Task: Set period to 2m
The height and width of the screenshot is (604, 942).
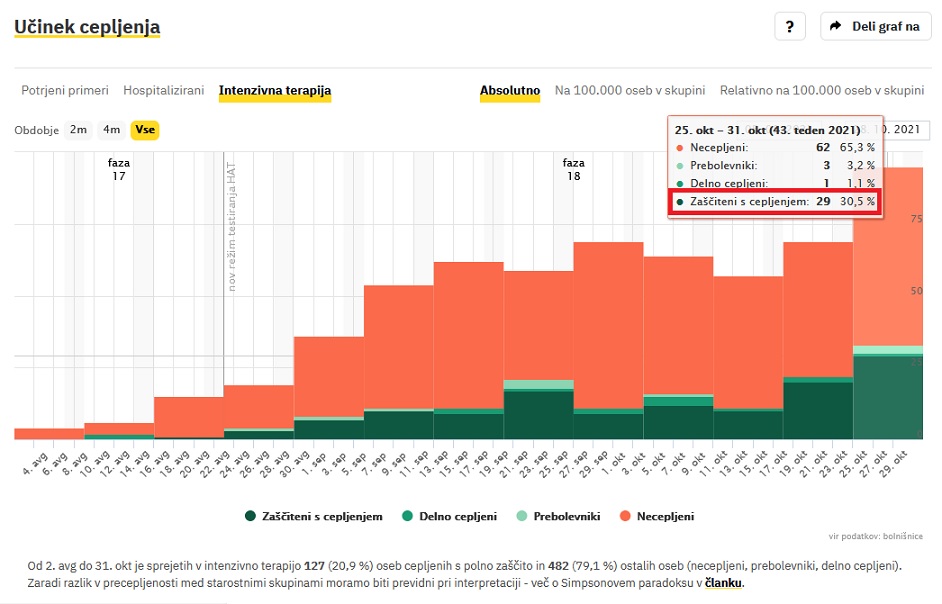Action: [78, 130]
